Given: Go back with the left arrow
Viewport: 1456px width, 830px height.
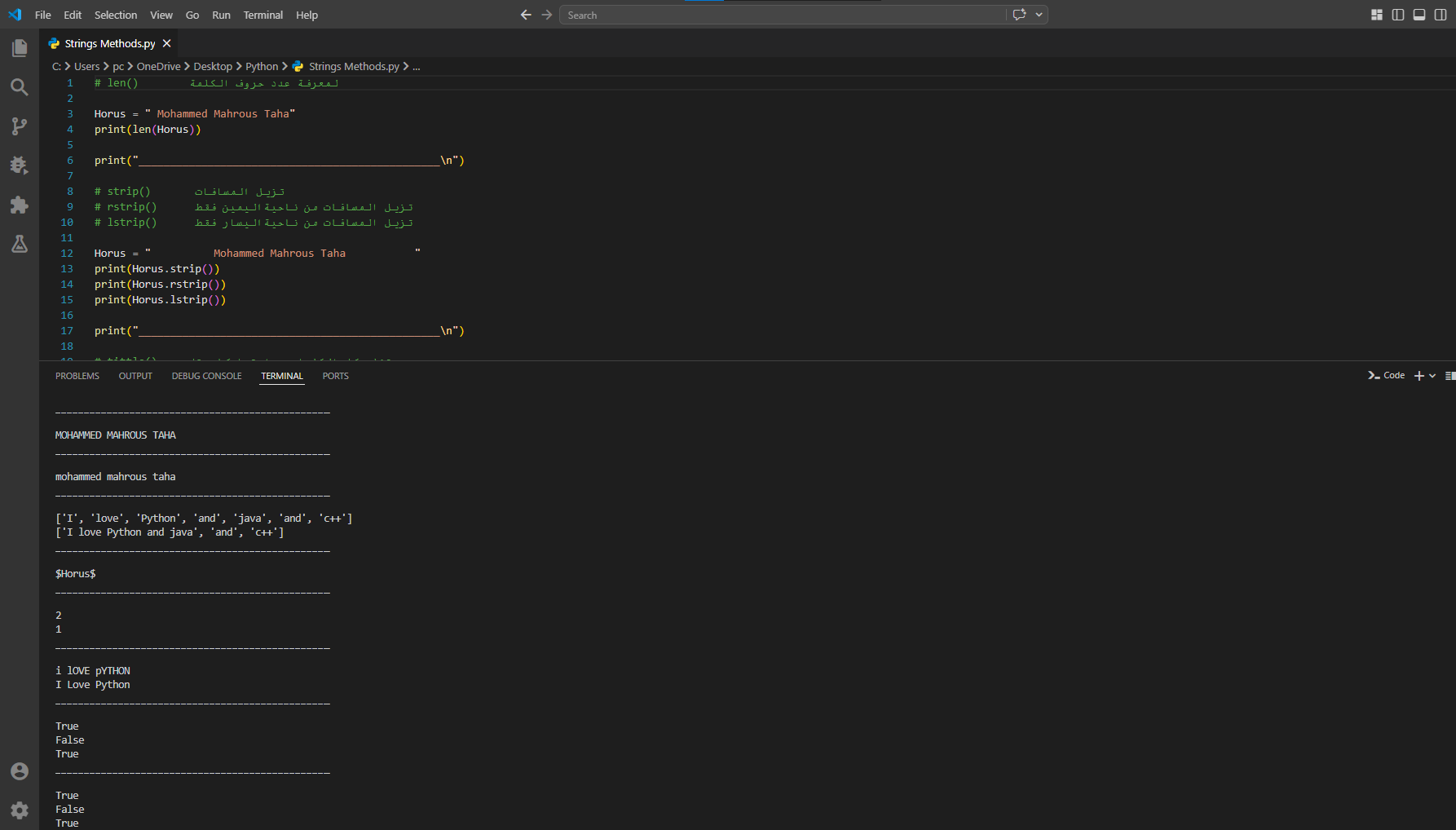Looking at the screenshot, I should (x=526, y=15).
